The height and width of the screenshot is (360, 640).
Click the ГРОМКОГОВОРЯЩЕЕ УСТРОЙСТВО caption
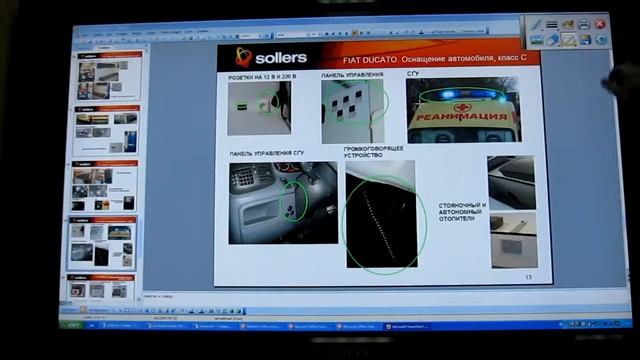coord(373,152)
